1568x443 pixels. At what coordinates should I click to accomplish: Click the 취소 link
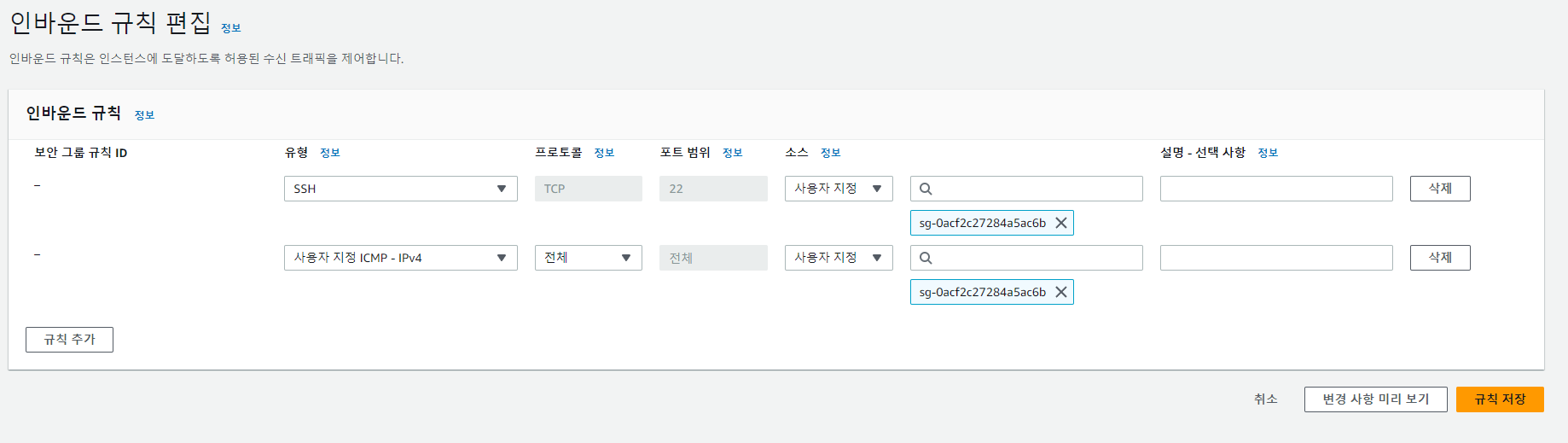[1266, 399]
